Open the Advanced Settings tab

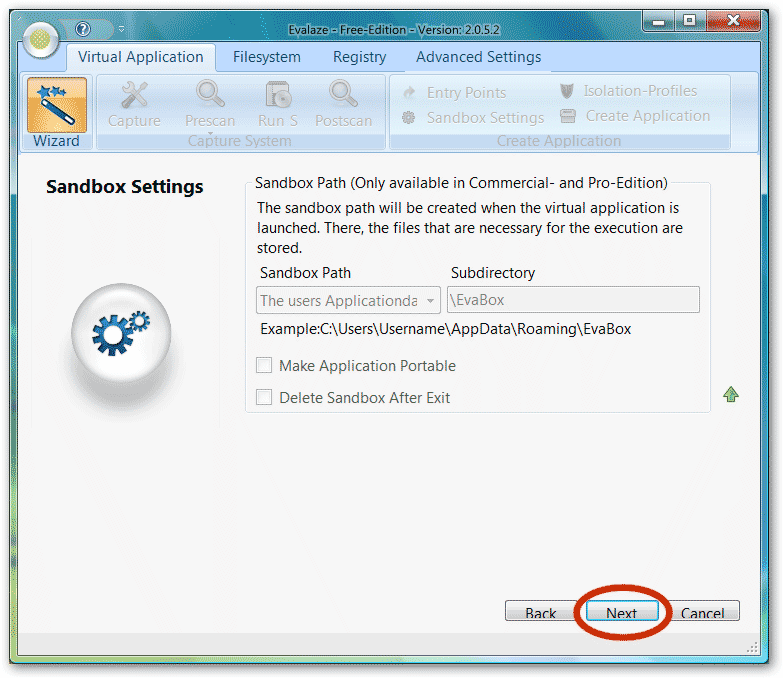pos(478,57)
